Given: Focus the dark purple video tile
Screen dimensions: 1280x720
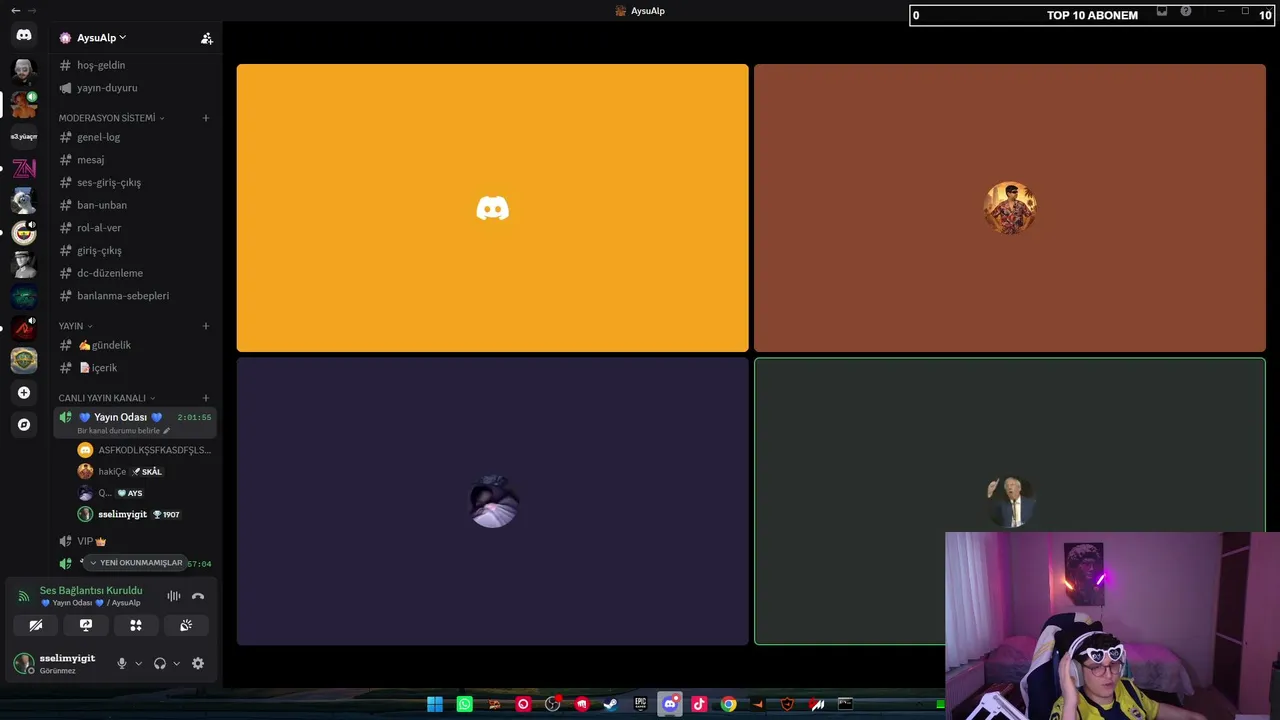Looking at the screenshot, I should click(492, 501).
